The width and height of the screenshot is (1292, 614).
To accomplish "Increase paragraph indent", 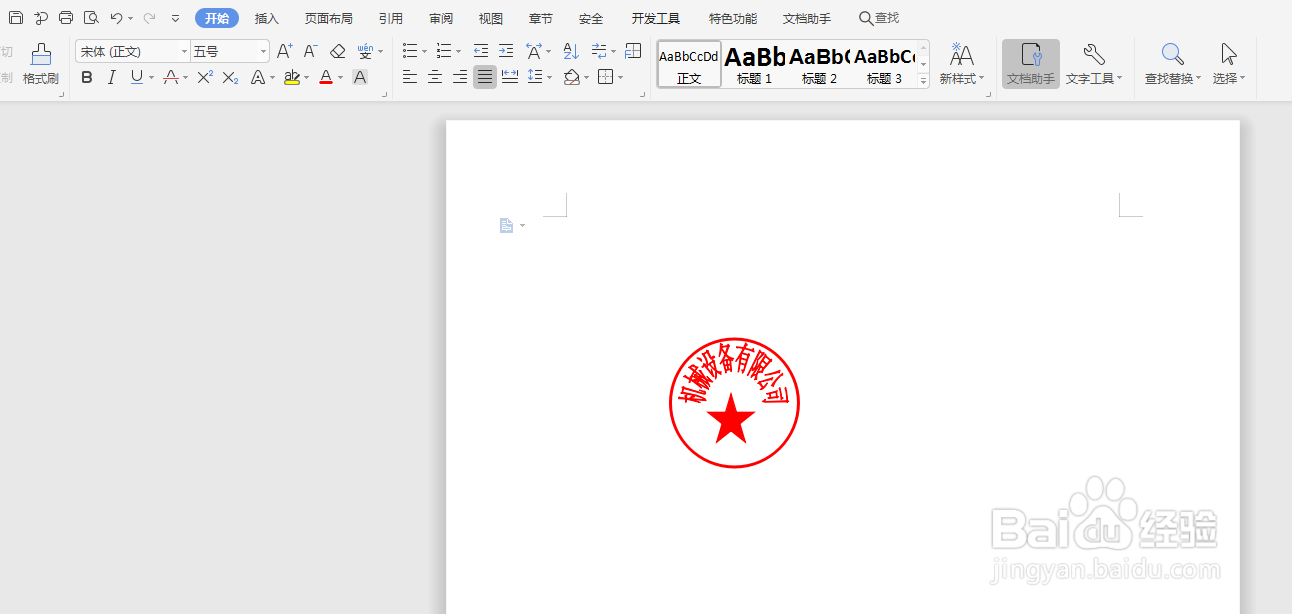I will click(x=506, y=51).
